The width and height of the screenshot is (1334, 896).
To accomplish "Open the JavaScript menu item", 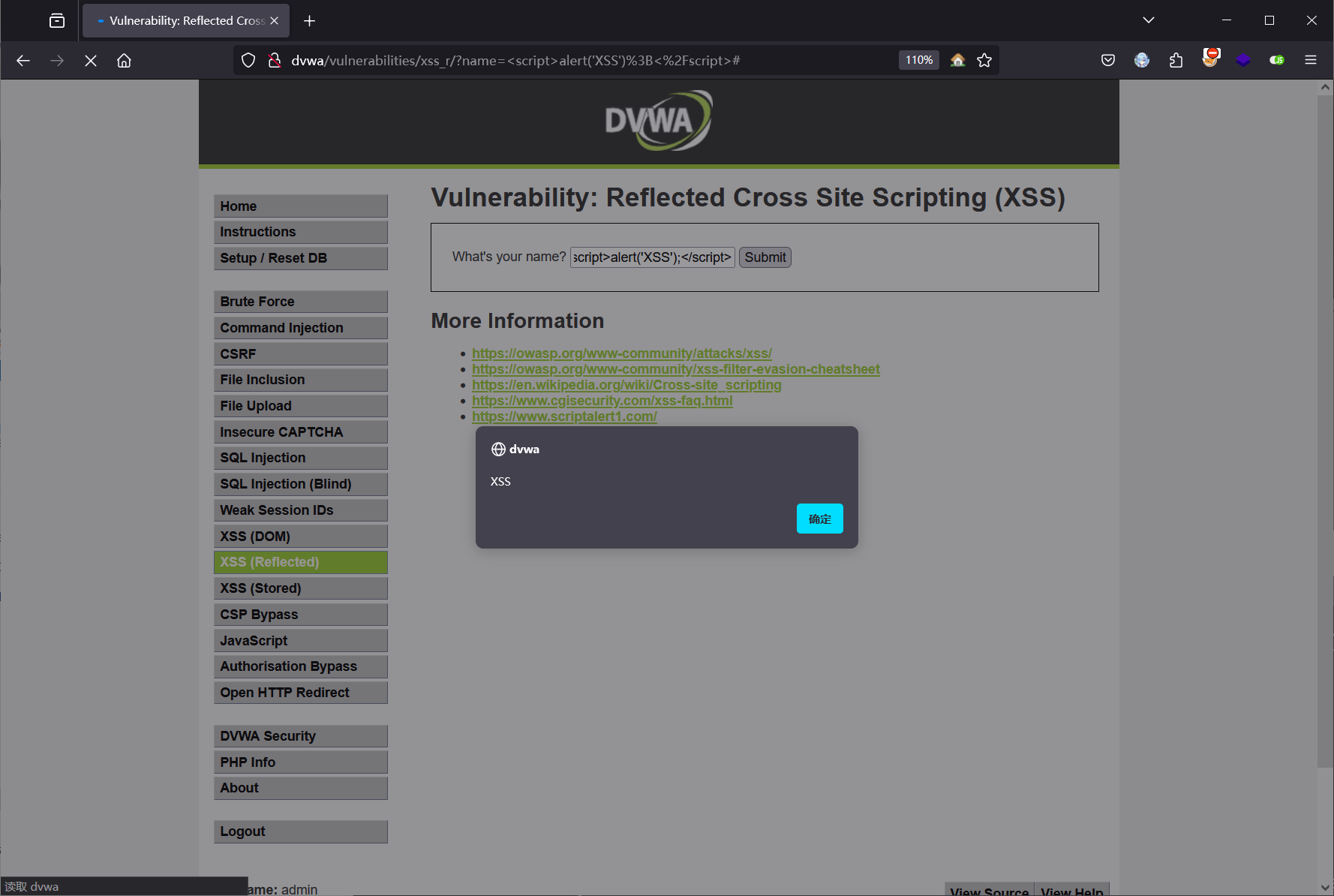I will click(x=301, y=641).
